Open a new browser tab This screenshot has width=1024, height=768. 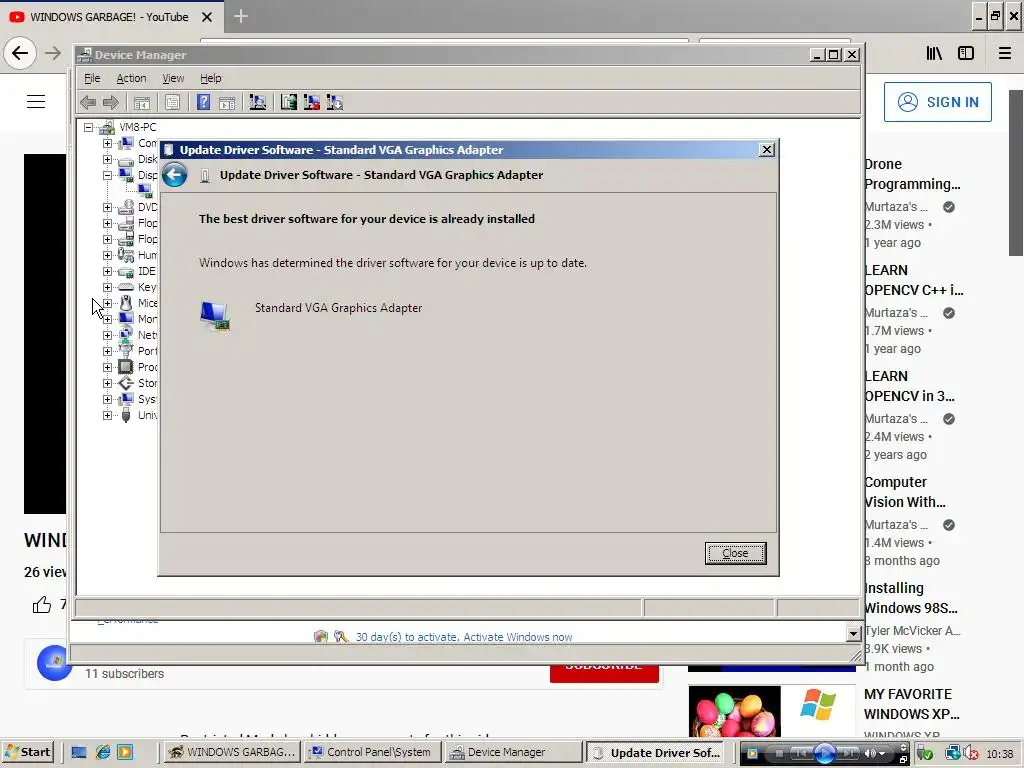click(x=240, y=16)
